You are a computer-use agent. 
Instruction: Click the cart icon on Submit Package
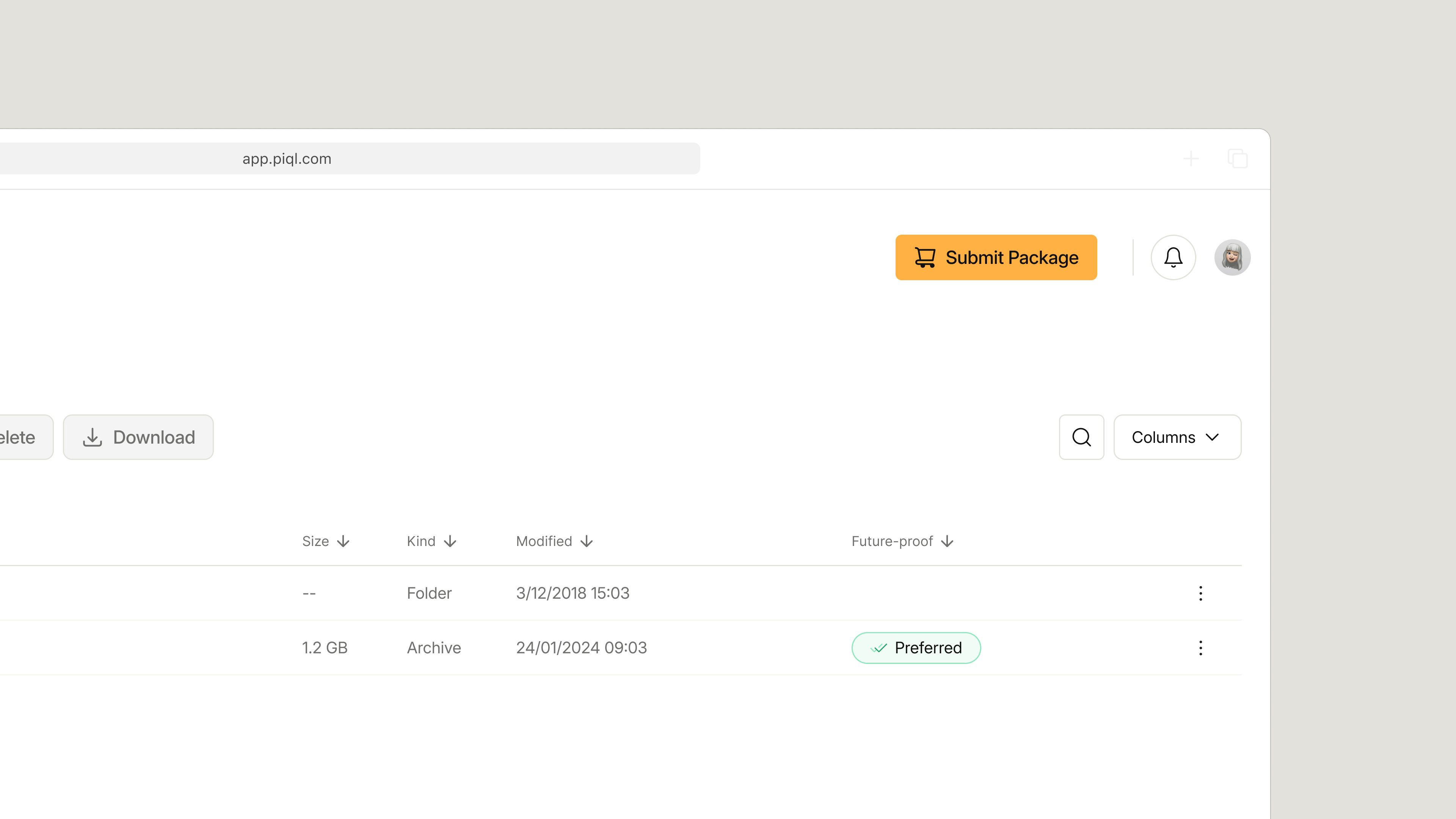click(925, 257)
